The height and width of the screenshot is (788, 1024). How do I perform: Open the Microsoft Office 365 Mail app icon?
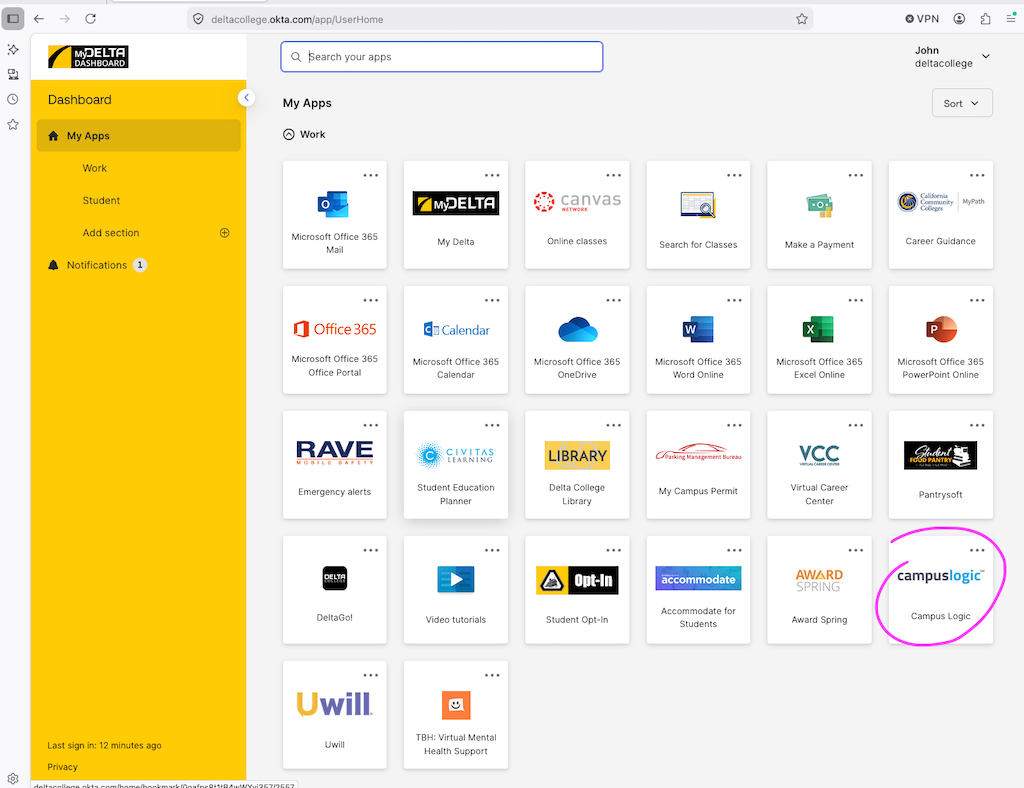334,204
